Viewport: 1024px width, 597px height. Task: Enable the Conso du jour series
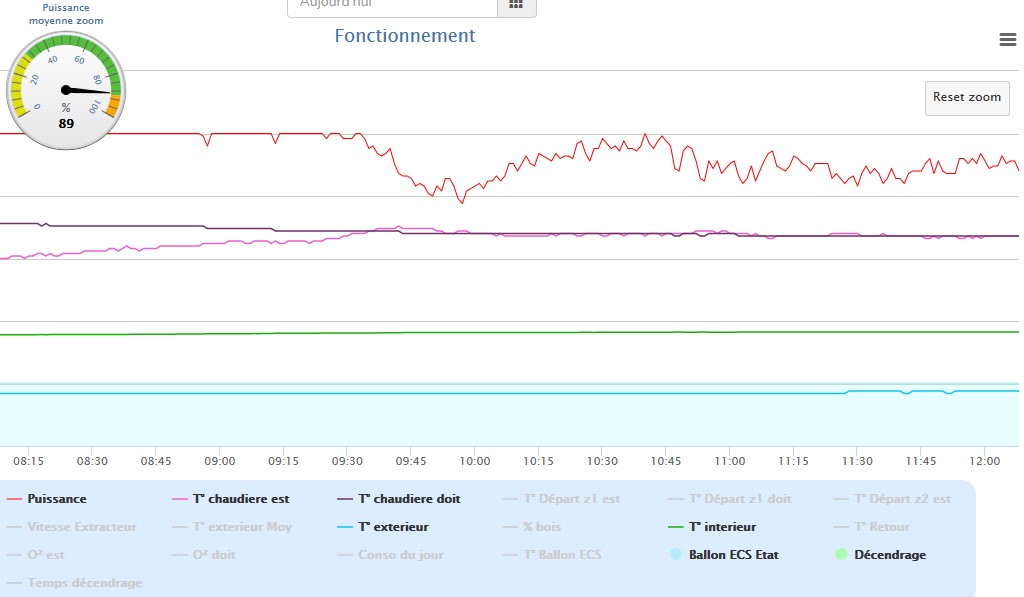tap(400, 555)
